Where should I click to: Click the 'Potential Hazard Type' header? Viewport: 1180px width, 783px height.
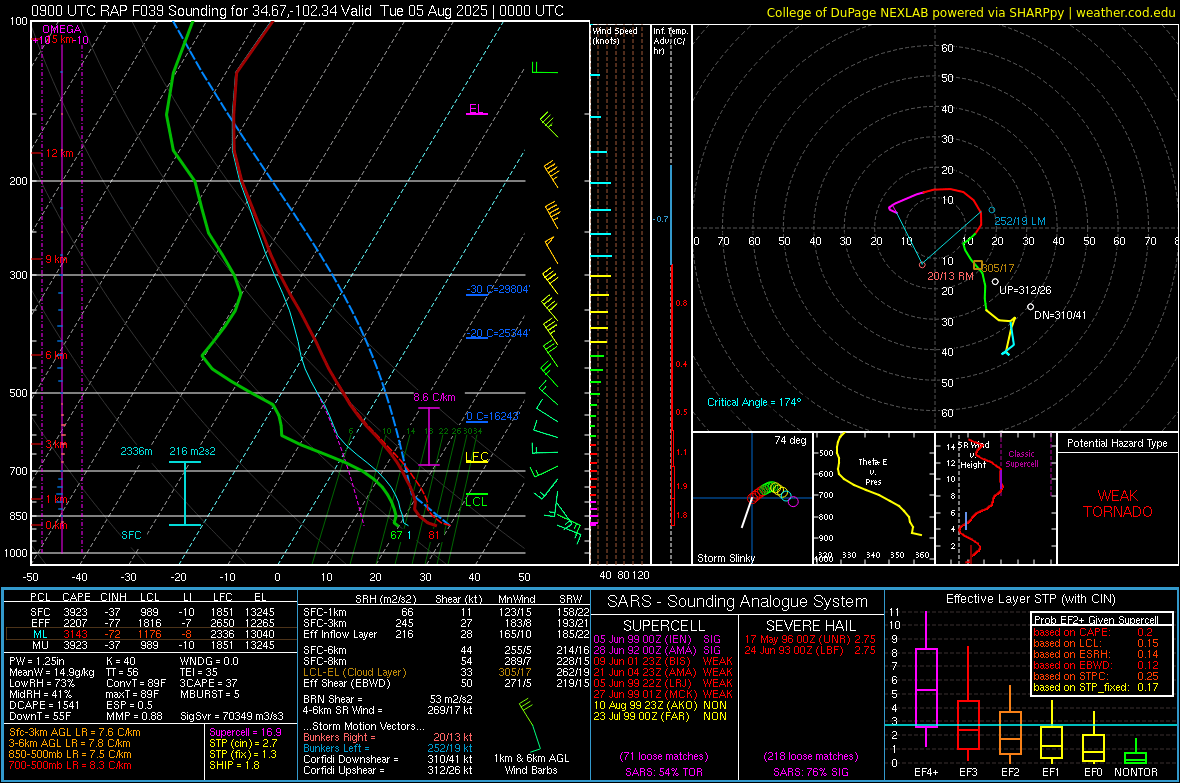pyautogui.click(x=1117, y=443)
